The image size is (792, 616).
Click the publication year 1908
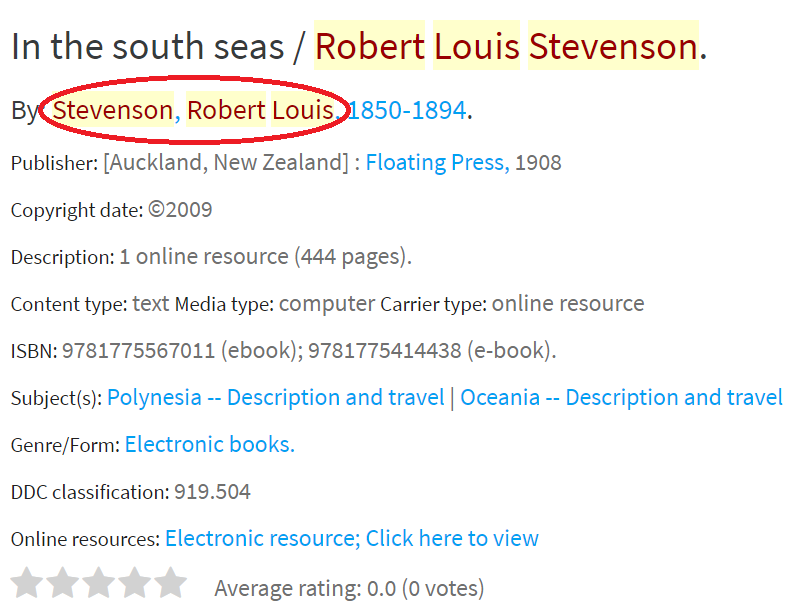[x=538, y=162]
